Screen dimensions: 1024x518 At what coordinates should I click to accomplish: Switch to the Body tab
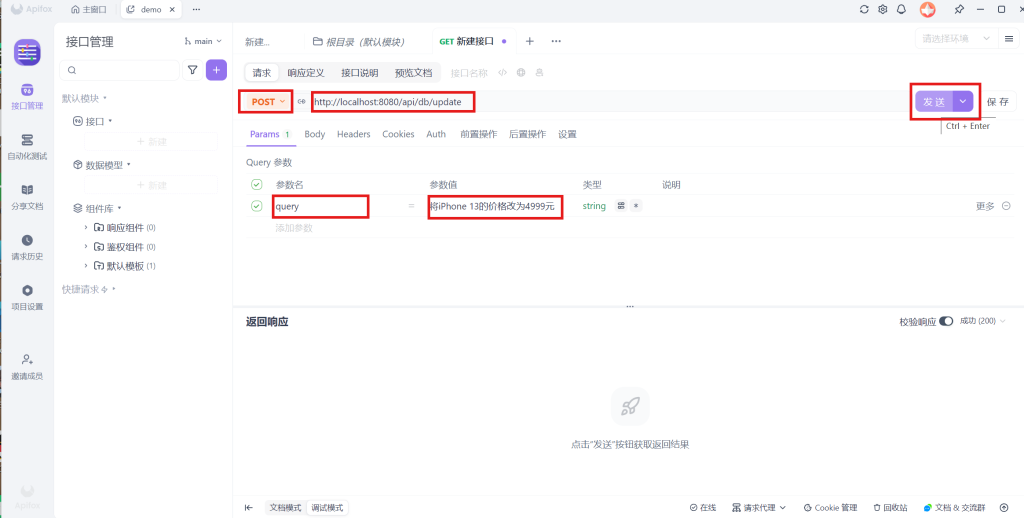(314, 134)
